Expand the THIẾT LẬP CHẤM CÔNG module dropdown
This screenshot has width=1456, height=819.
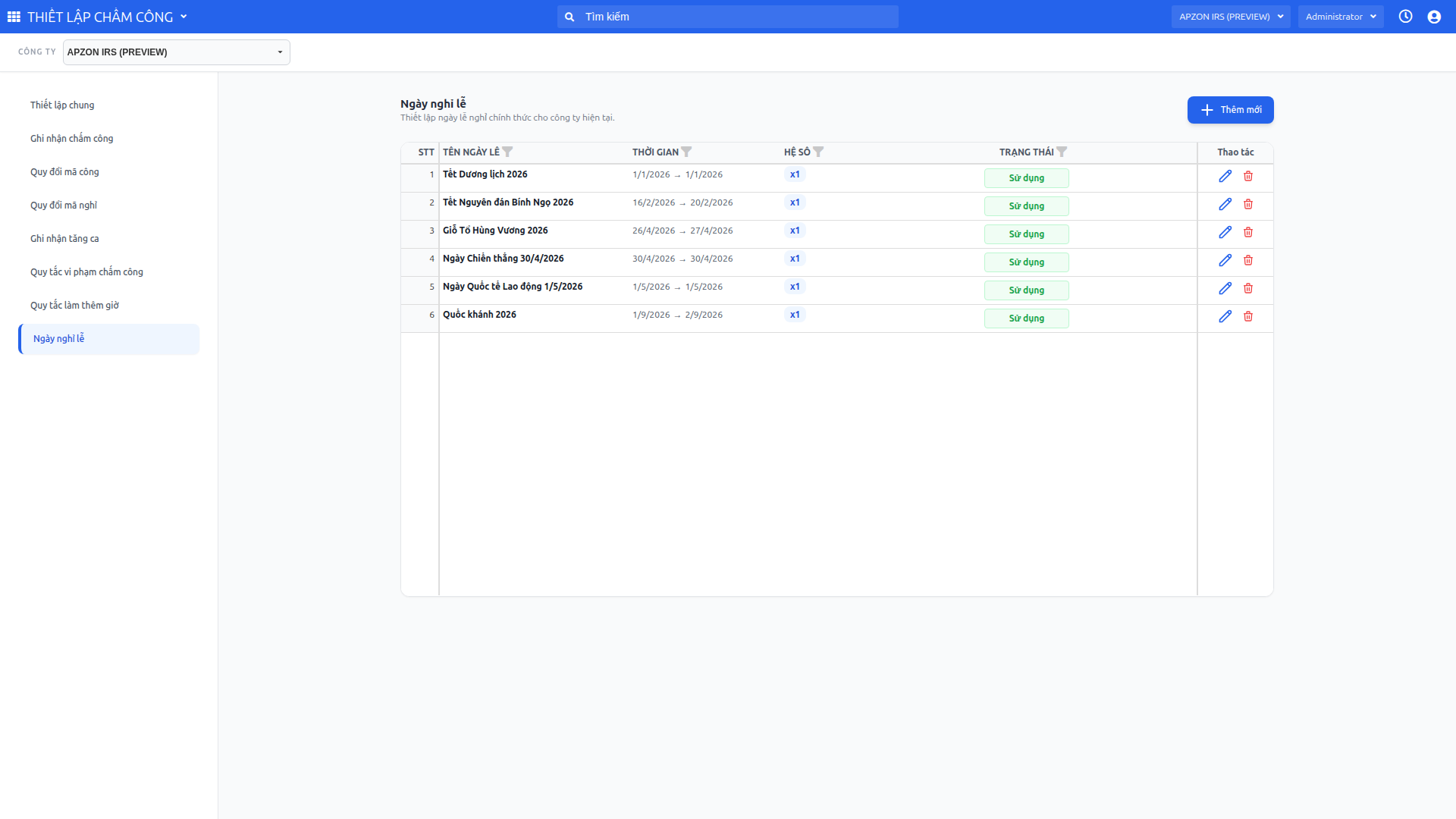184,17
